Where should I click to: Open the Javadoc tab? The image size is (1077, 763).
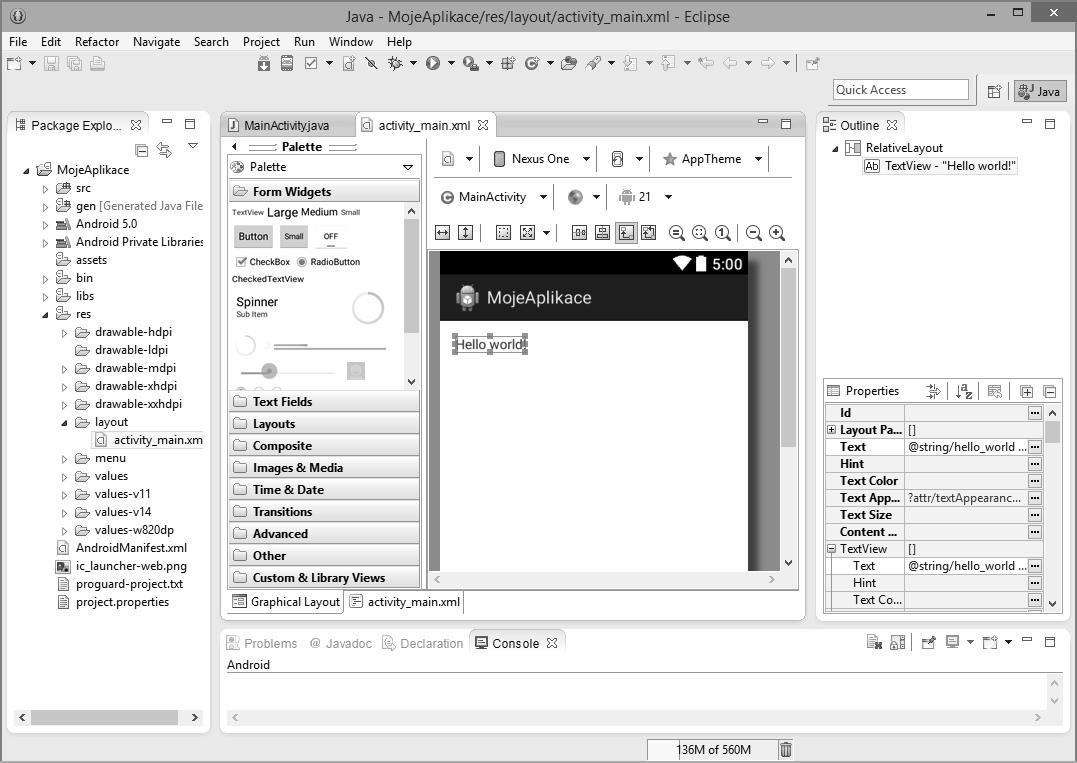[x=341, y=644]
